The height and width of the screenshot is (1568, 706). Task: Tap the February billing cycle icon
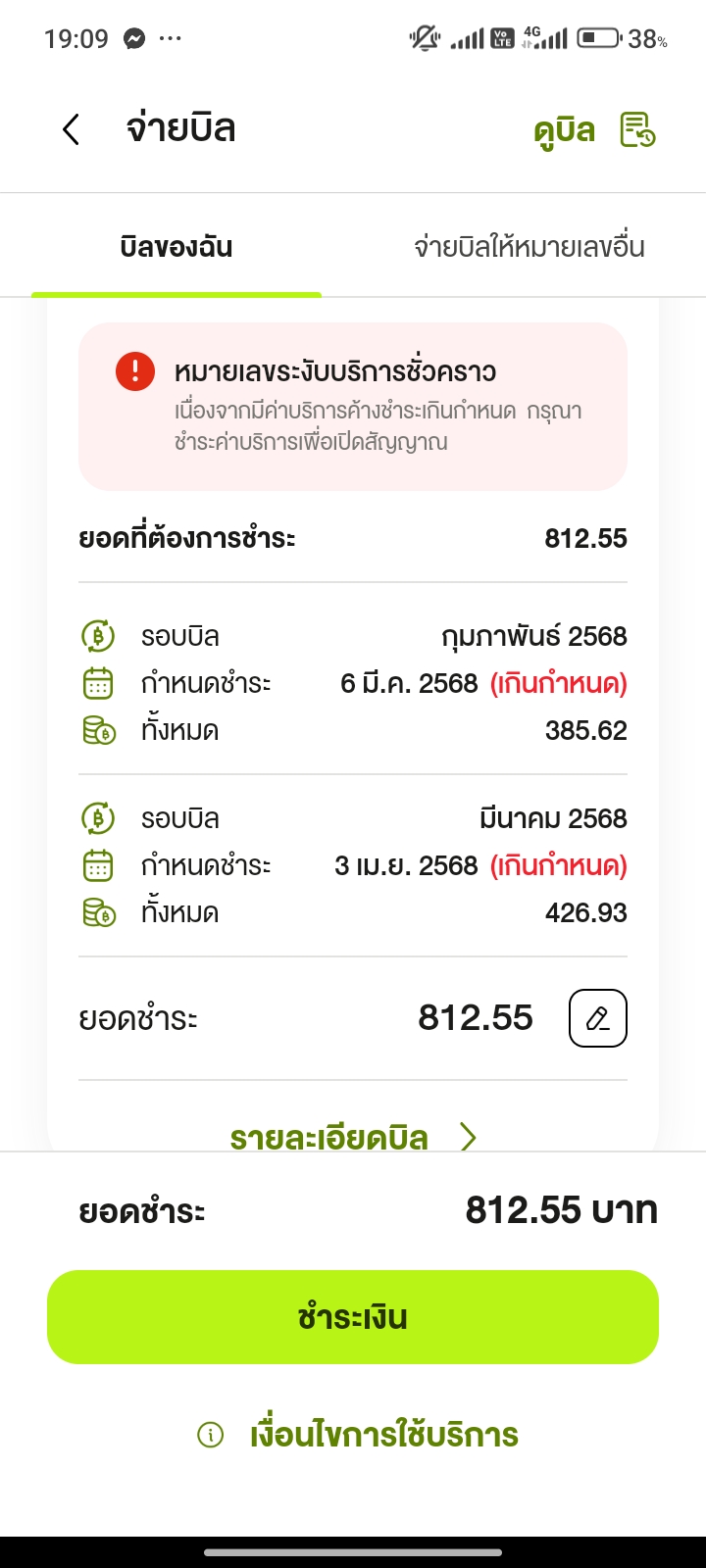click(x=98, y=637)
